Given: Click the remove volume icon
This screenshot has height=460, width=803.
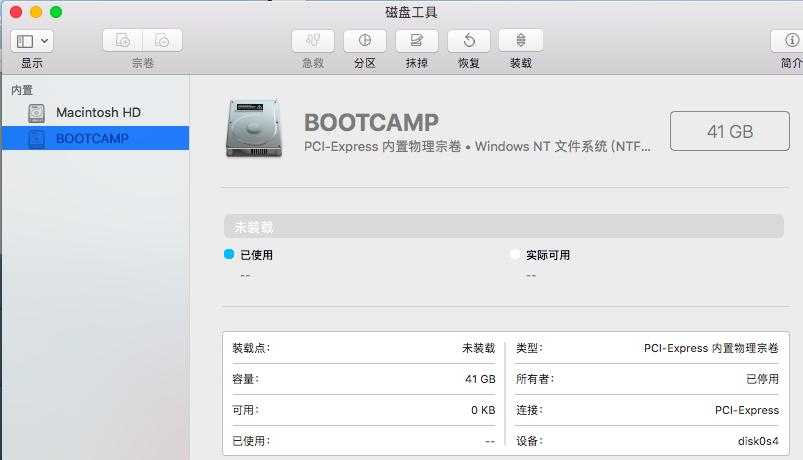Looking at the screenshot, I should coord(162,40).
